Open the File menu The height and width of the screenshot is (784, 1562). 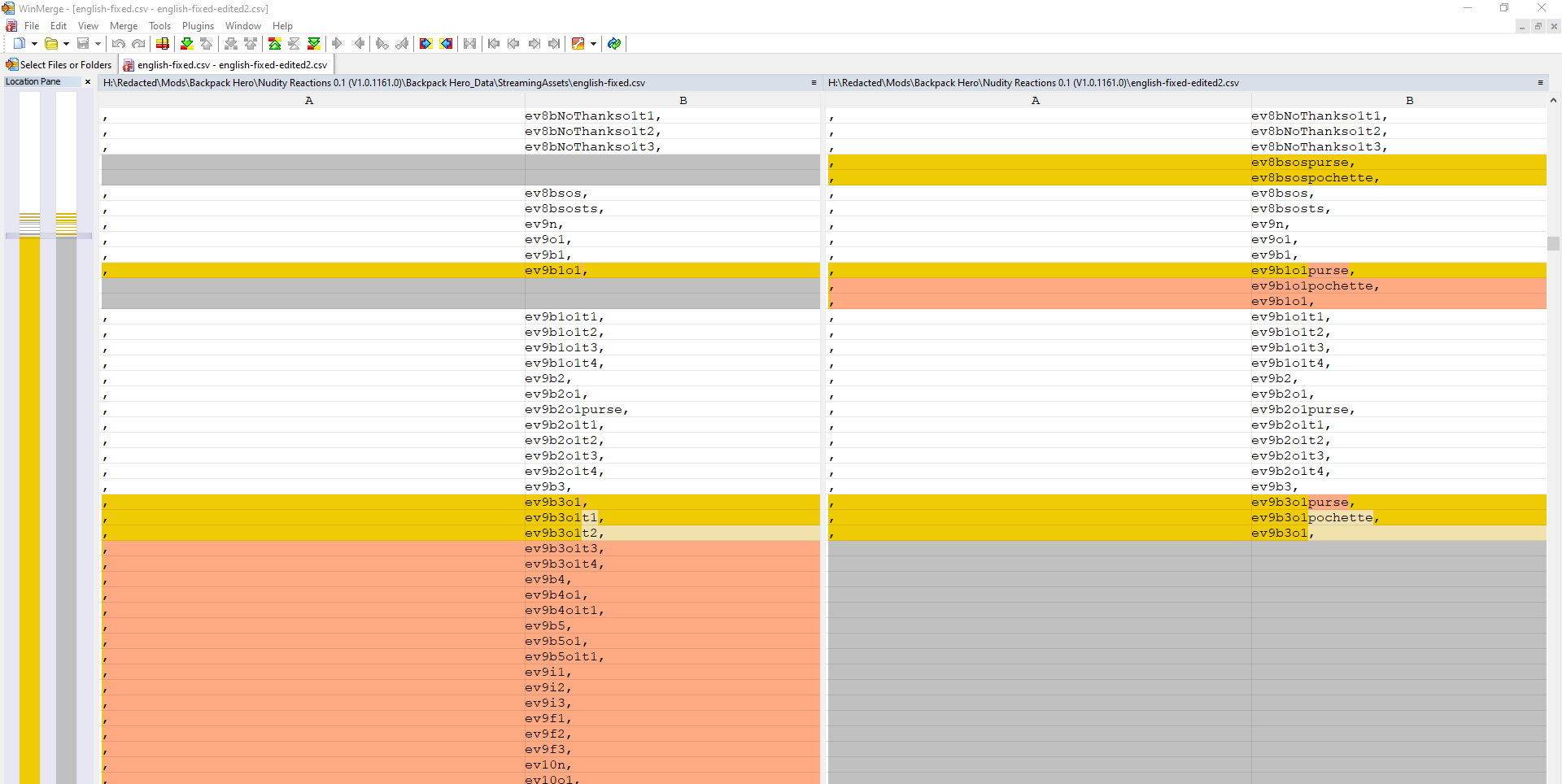pyautogui.click(x=32, y=26)
